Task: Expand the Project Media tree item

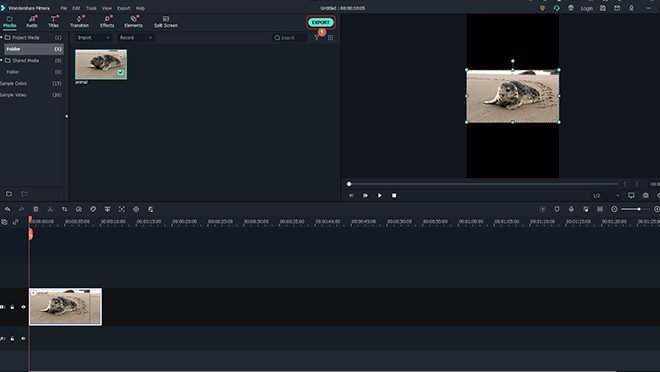Action: [2, 37]
